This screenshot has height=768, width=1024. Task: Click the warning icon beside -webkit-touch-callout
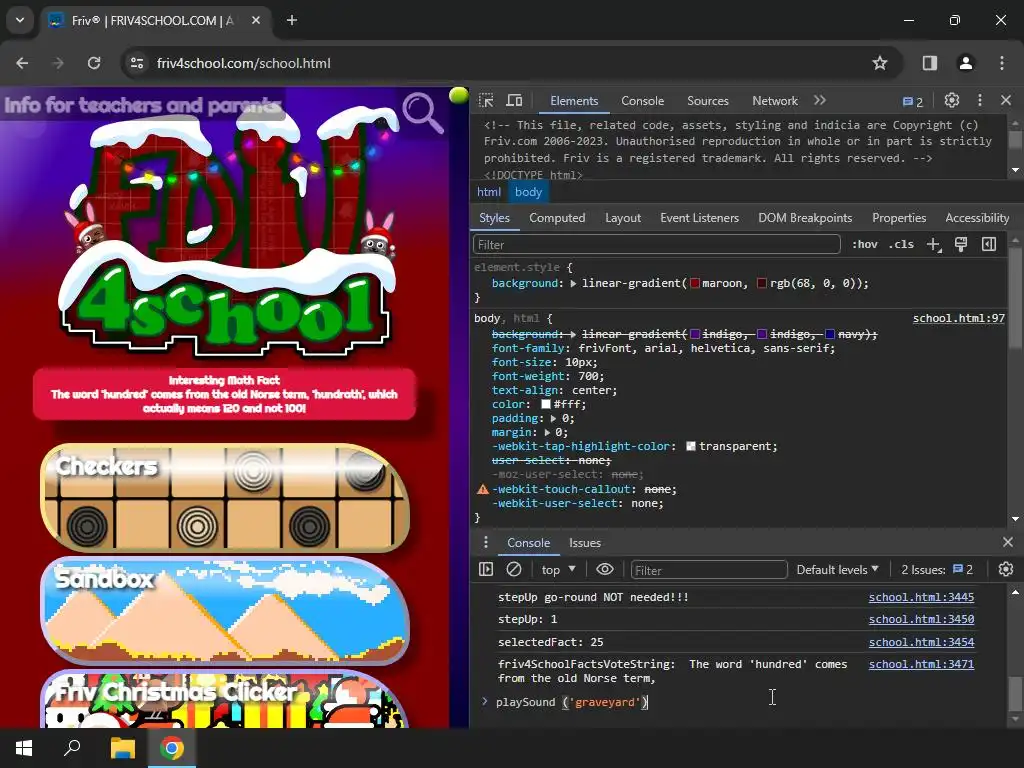(x=483, y=489)
